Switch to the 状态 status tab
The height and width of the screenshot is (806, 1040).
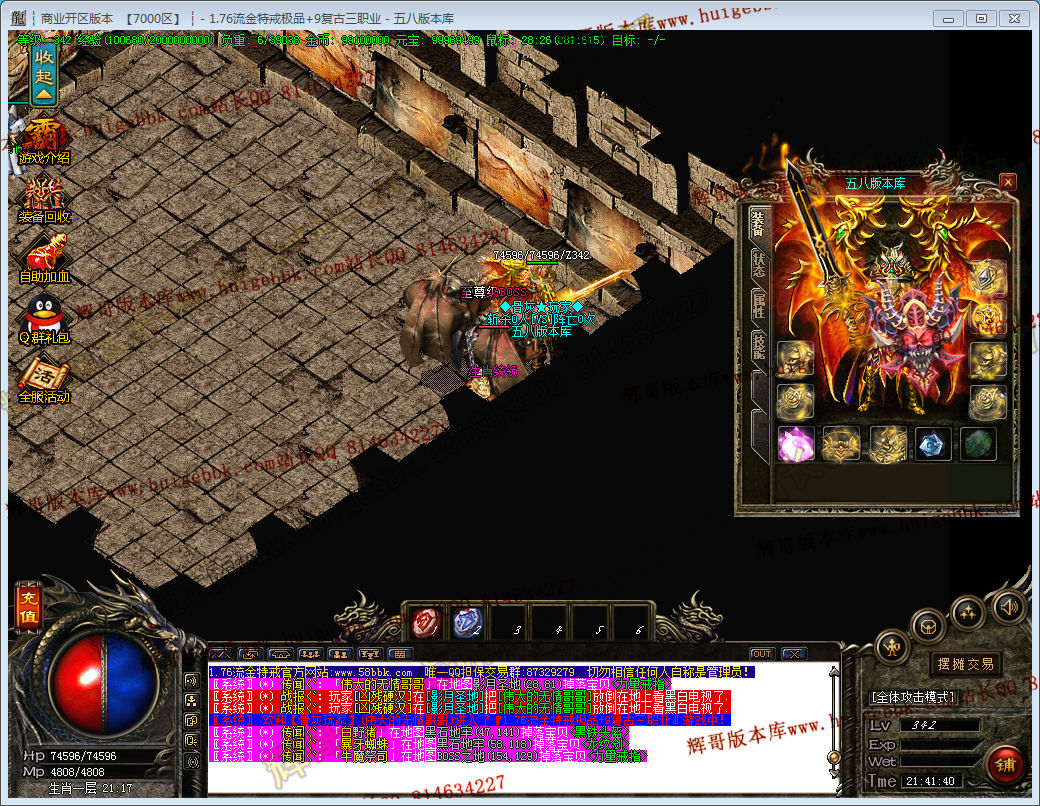(x=757, y=265)
